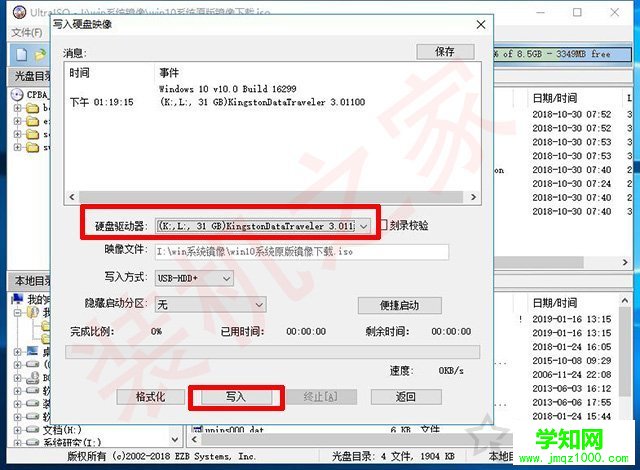Click the message list horizontal scrollbar track

[271, 197]
